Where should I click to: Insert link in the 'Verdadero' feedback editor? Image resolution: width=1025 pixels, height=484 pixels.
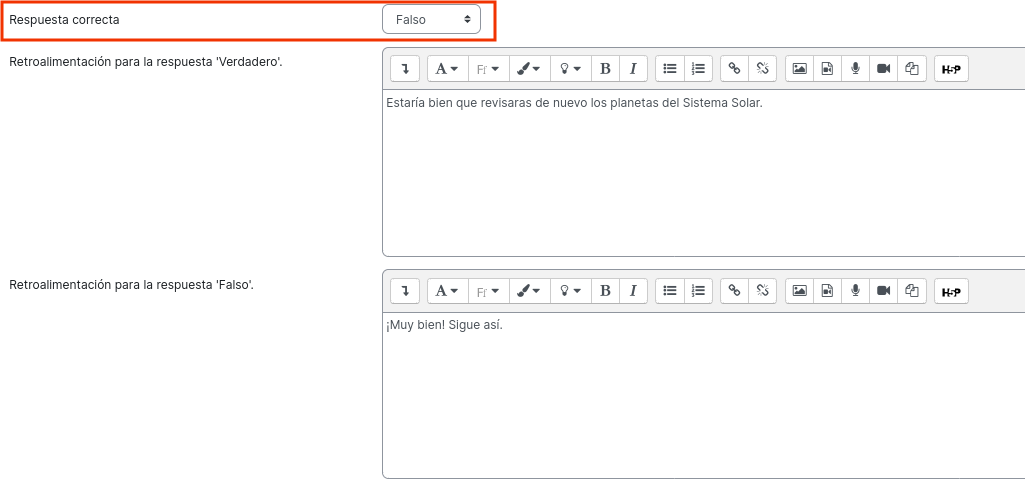[734, 69]
